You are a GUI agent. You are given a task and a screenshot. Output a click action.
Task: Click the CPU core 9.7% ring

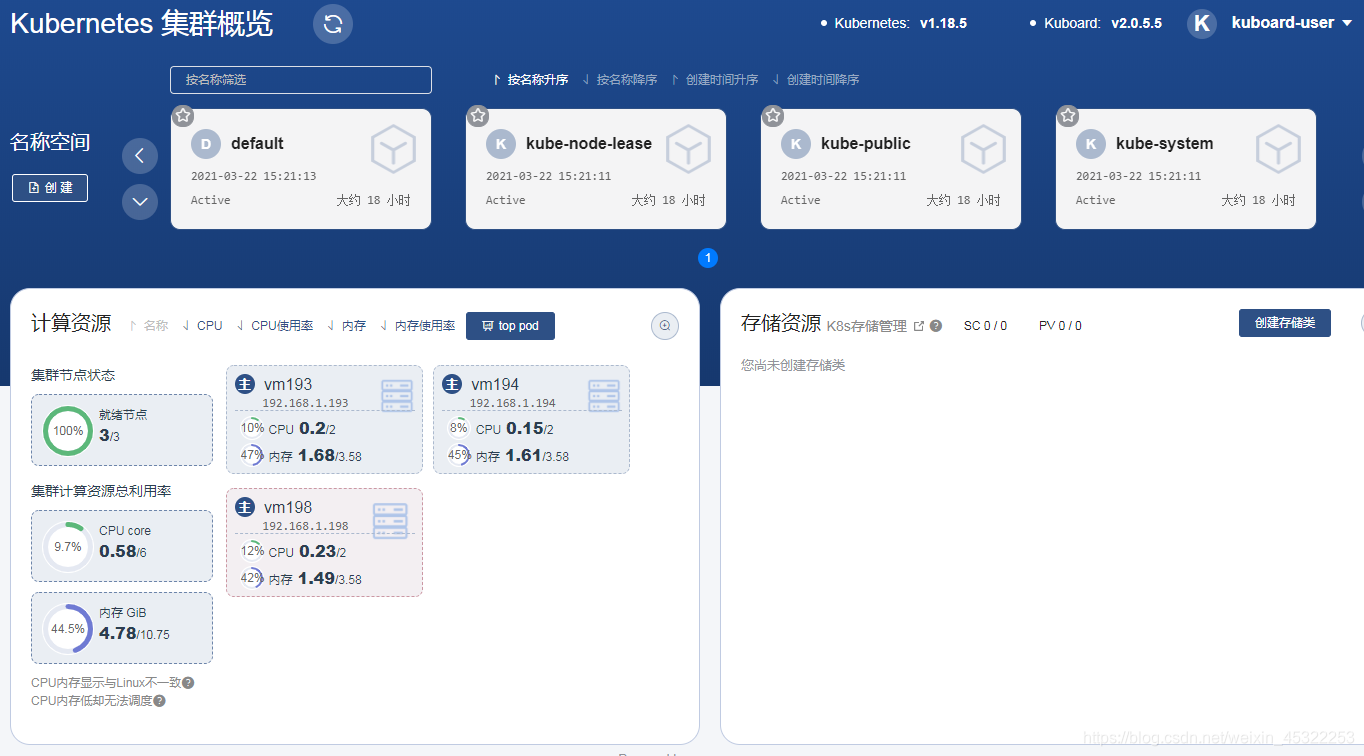point(68,547)
